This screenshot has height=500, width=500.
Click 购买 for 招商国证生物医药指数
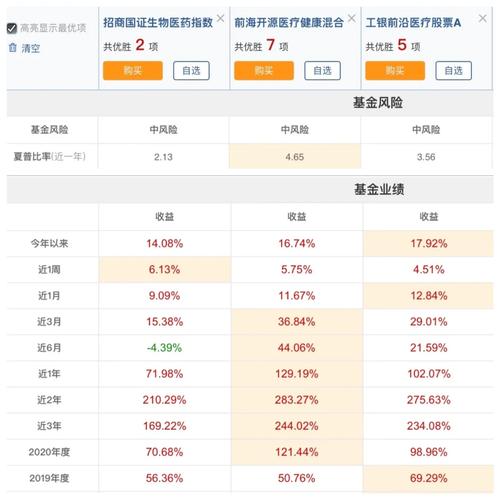(x=133, y=70)
